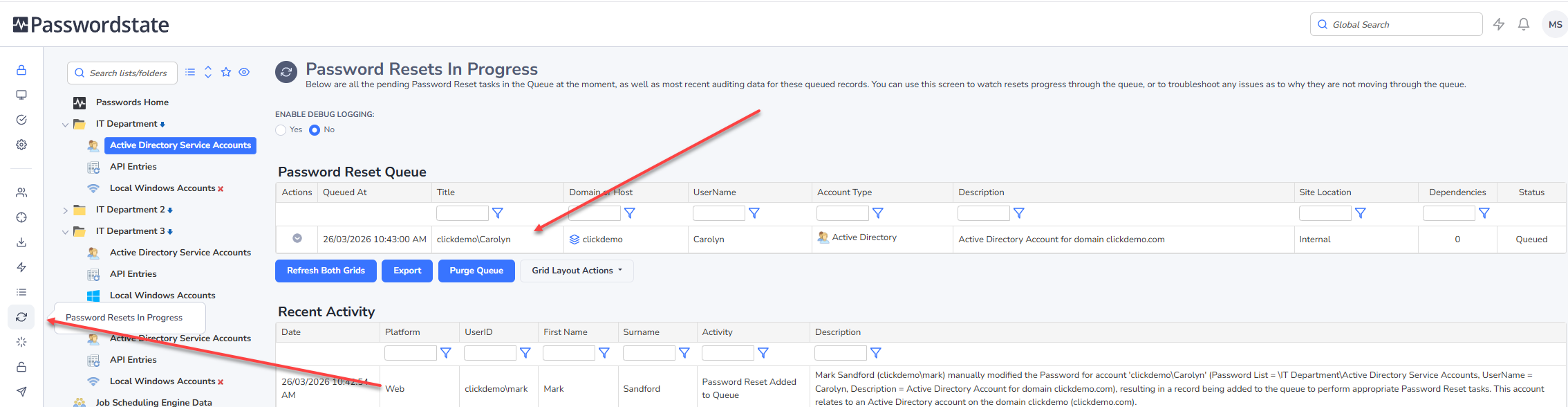Open API Entries under IT Department
This screenshot has height=407, width=1568.
(x=133, y=167)
